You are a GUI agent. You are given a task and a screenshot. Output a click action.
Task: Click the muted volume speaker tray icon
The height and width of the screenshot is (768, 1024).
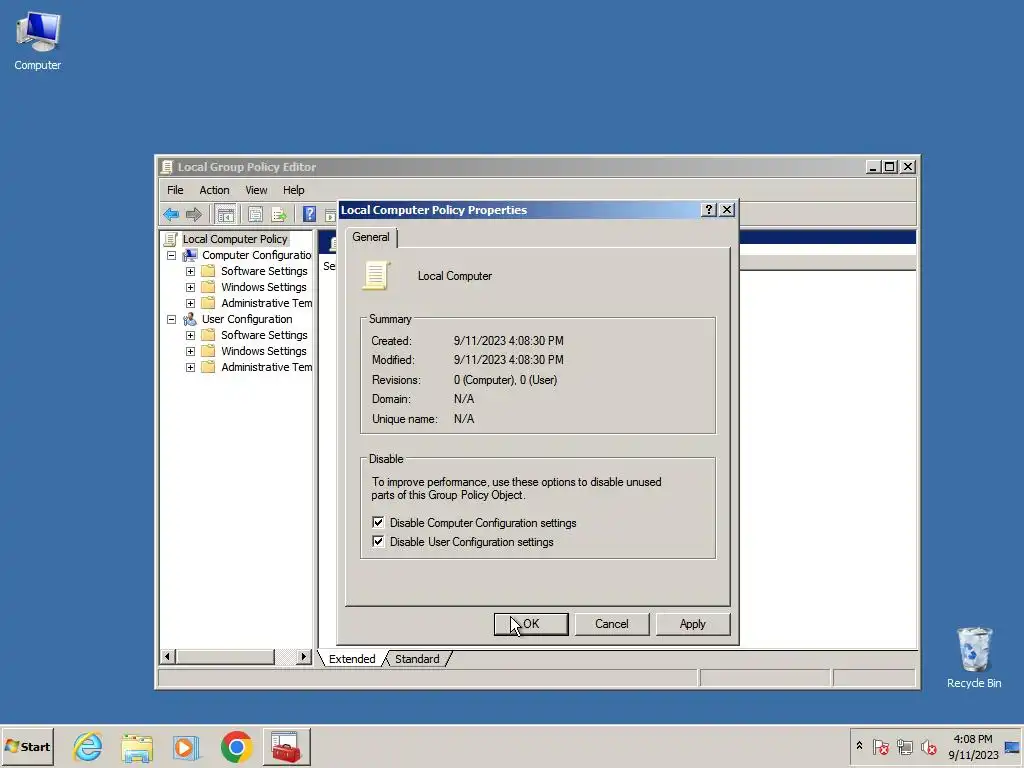928,746
